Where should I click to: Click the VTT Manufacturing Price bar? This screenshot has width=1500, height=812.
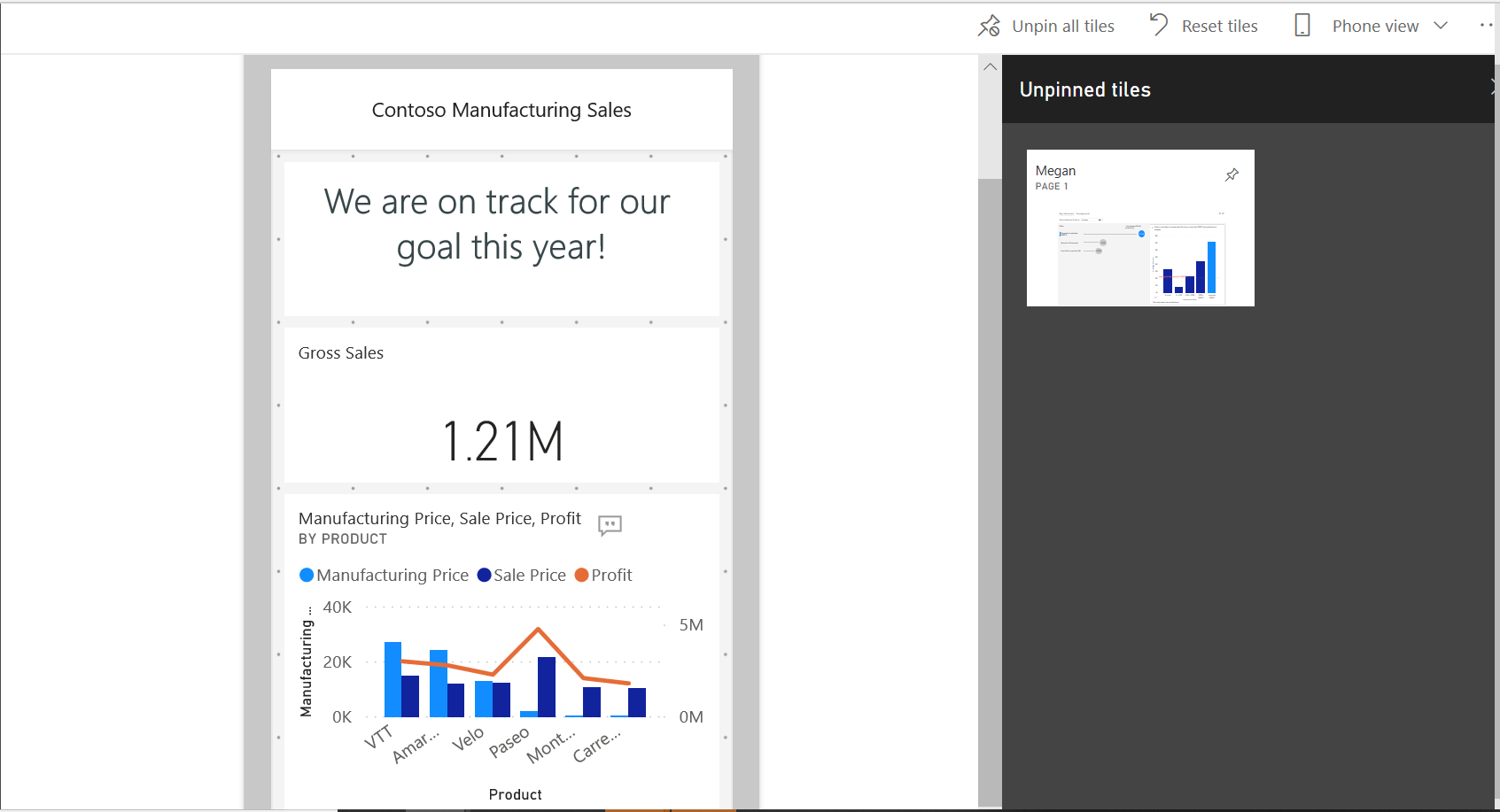tap(392, 679)
